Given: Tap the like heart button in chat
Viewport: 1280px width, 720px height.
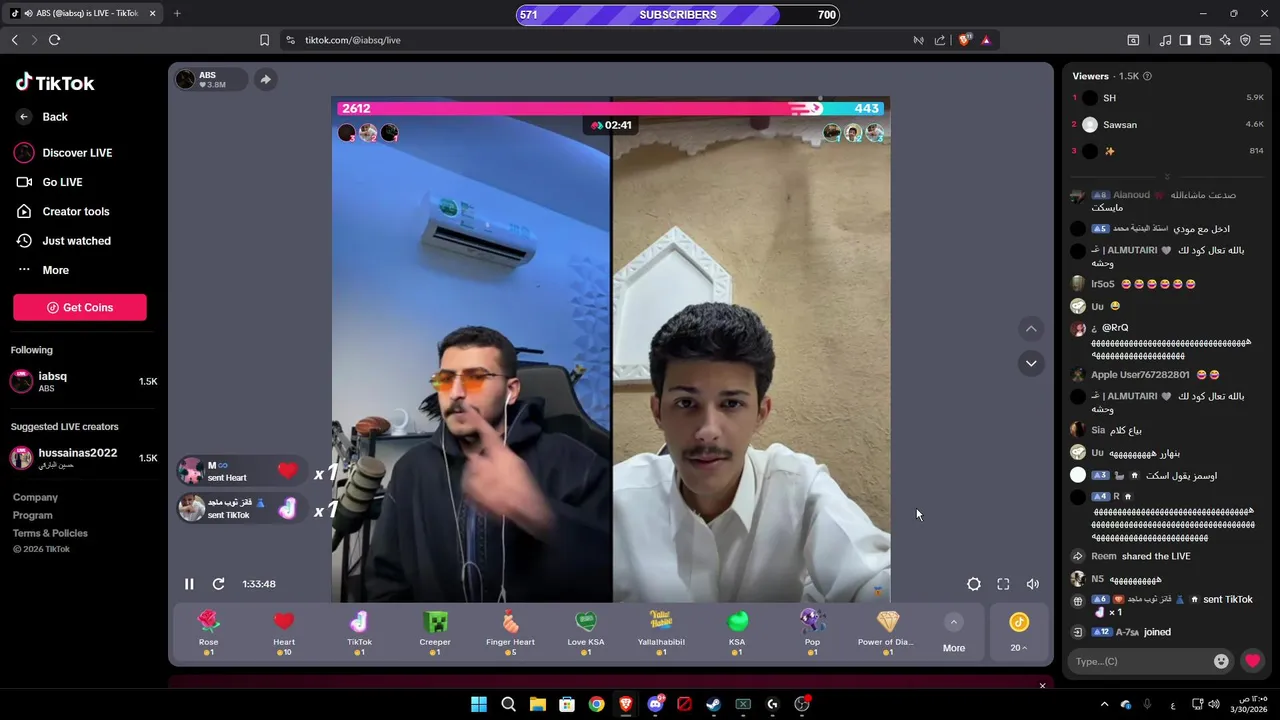Looking at the screenshot, I should point(1252,661).
